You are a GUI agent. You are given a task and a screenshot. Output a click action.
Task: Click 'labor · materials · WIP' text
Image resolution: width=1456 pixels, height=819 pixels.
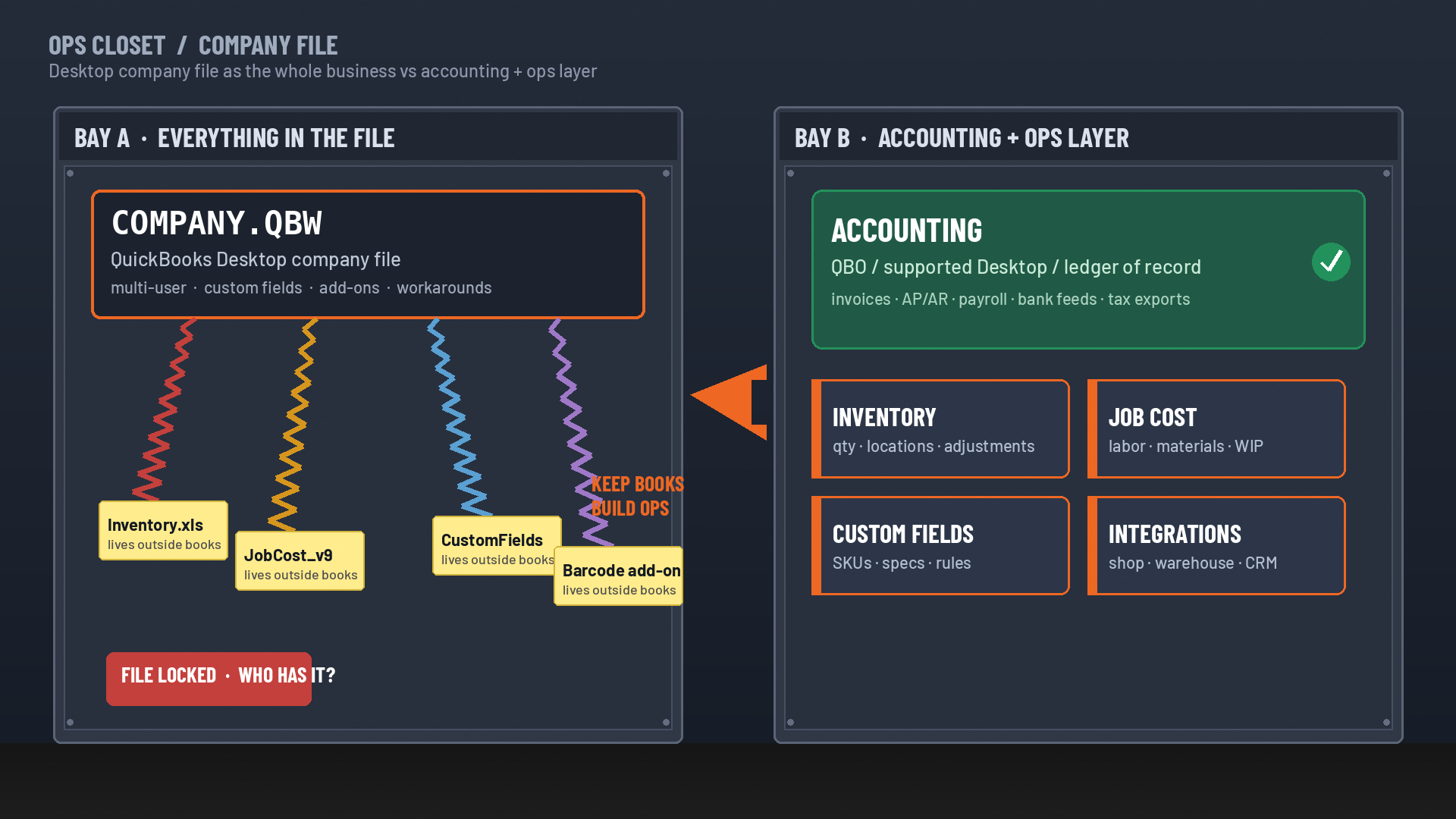click(x=1186, y=447)
